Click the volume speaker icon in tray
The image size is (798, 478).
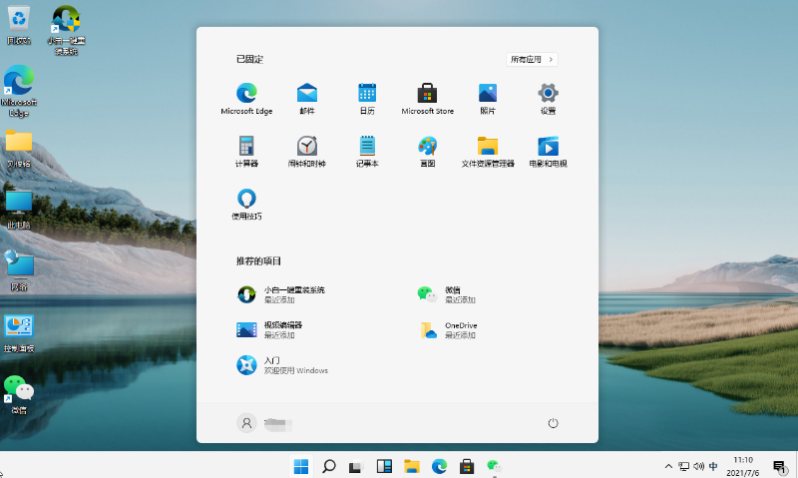coord(699,466)
